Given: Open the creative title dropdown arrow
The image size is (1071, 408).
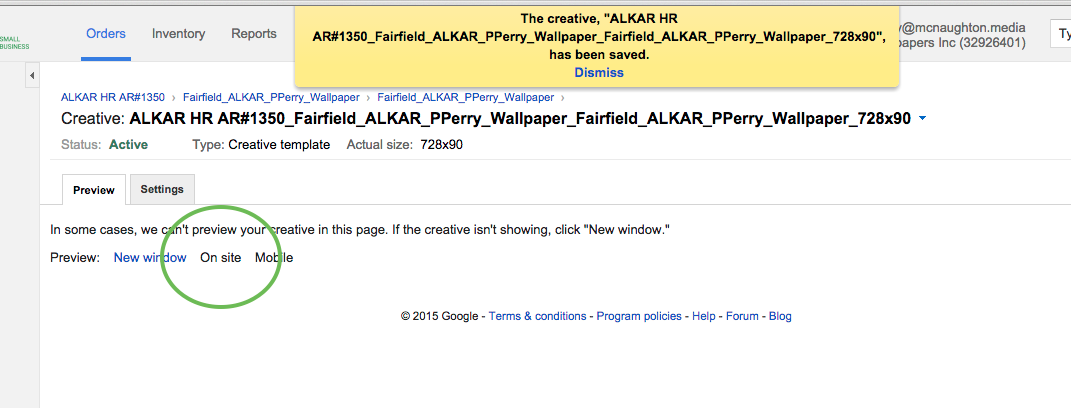Looking at the screenshot, I should tap(922, 119).
